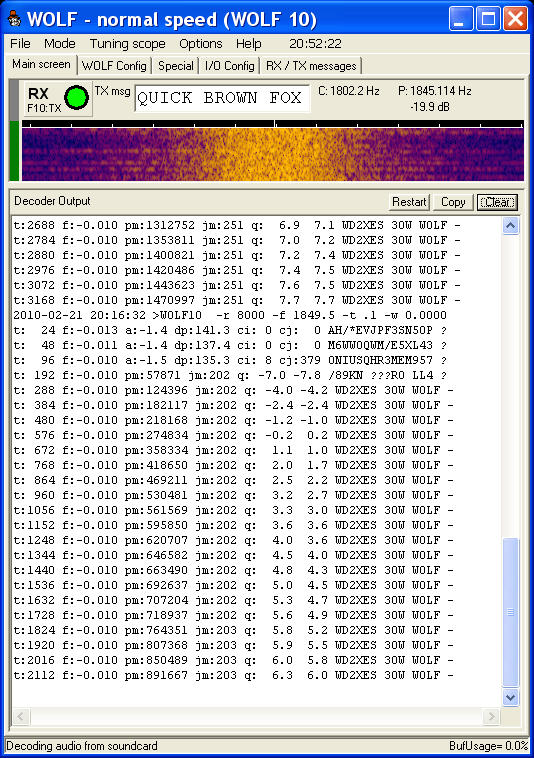
Task: Switch to the WOLF Config tab
Action: (114, 66)
